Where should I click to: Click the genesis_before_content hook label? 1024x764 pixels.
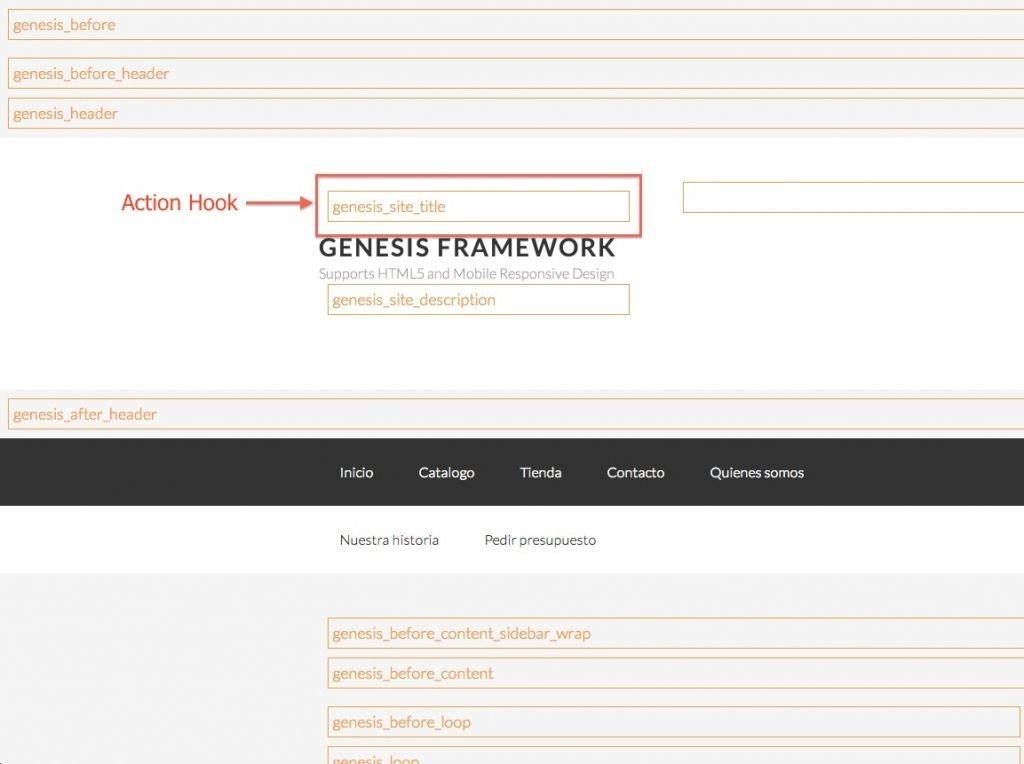pyautogui.click(x=413, y=674)
